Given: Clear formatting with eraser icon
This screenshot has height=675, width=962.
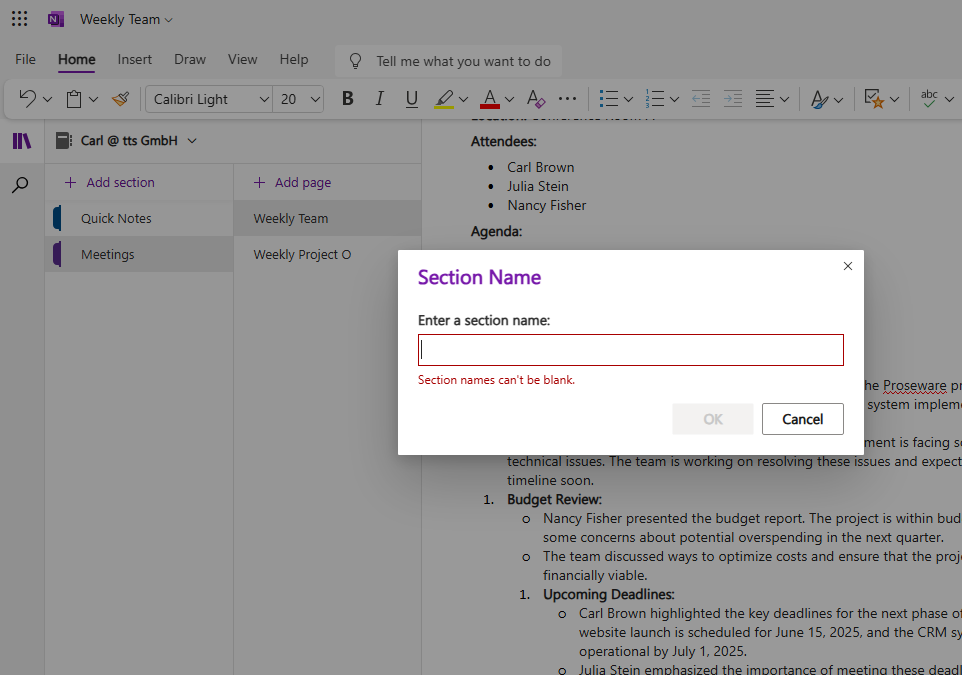Looking at the screenshot, I should pyautogui.click(x=536, y=99).
